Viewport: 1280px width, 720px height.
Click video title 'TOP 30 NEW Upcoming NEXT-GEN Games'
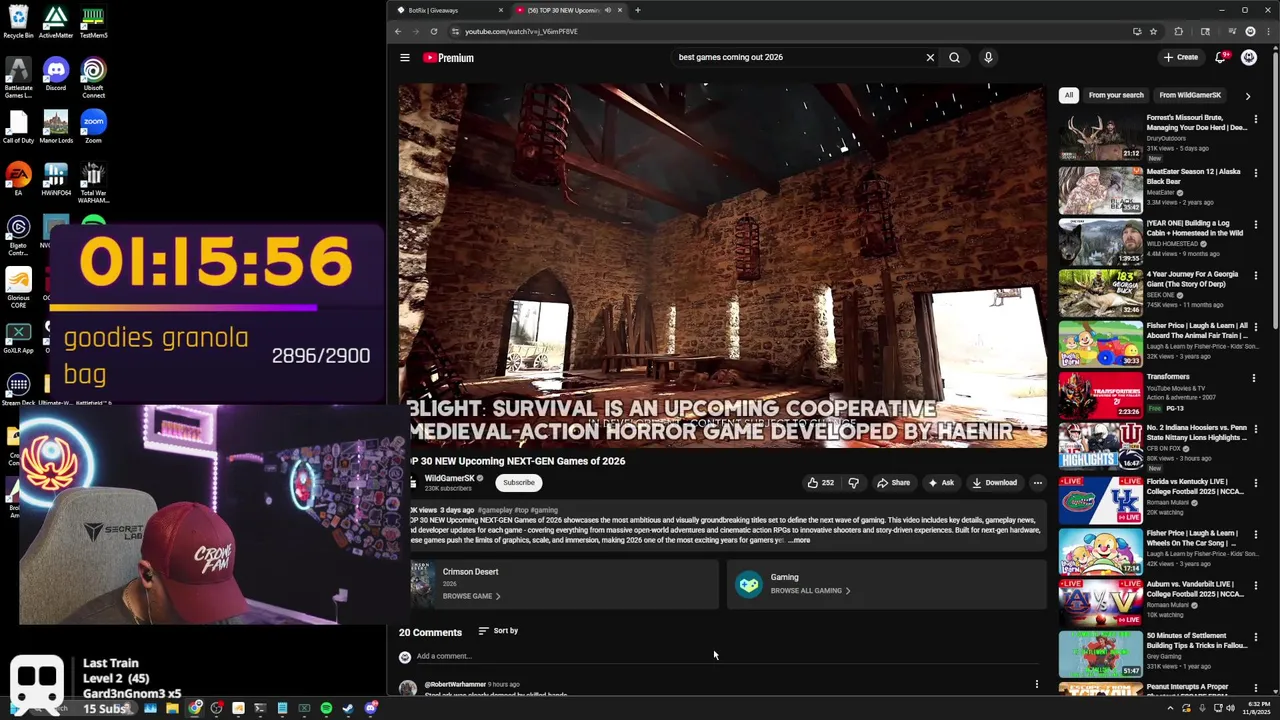coord(517,461)
